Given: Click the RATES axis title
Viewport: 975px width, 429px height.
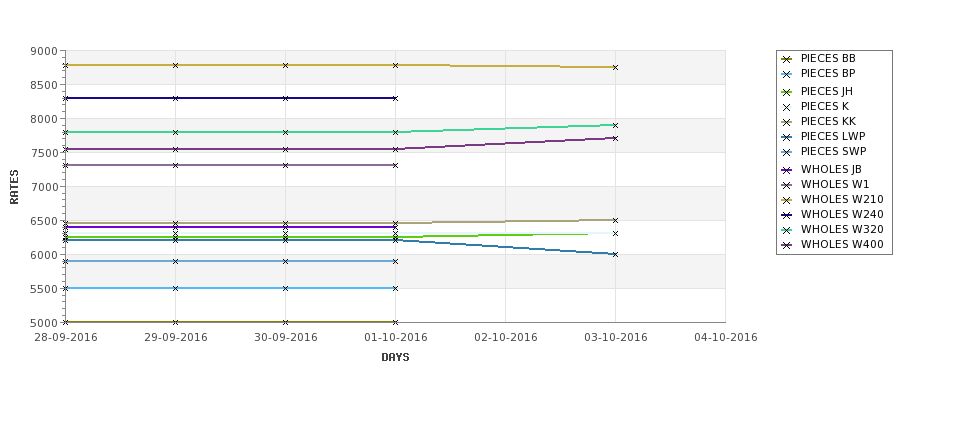Looking at the screenshot, I should [x=14, y=187].
